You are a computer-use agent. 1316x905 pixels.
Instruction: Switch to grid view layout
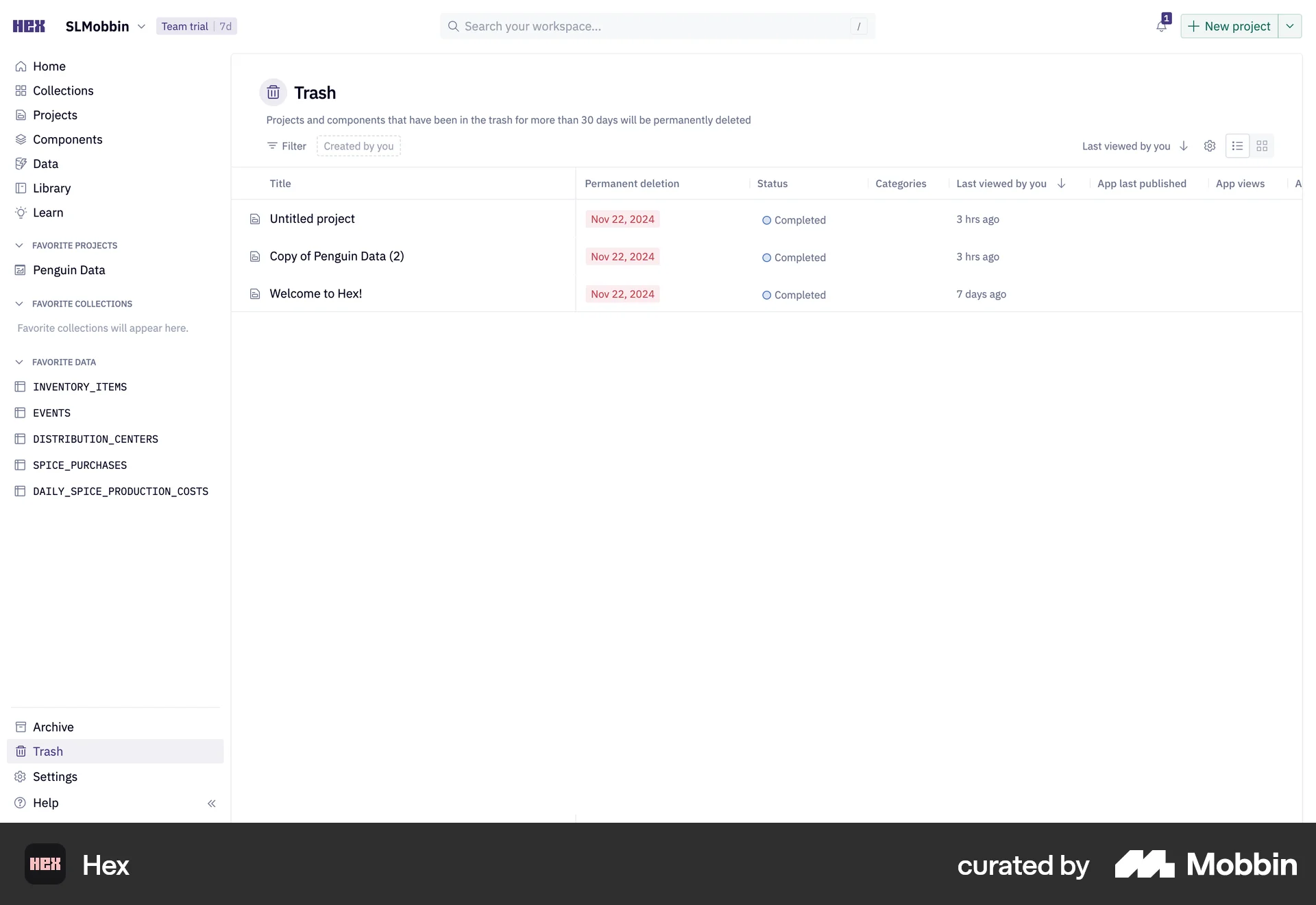[x=1262, y=146]
